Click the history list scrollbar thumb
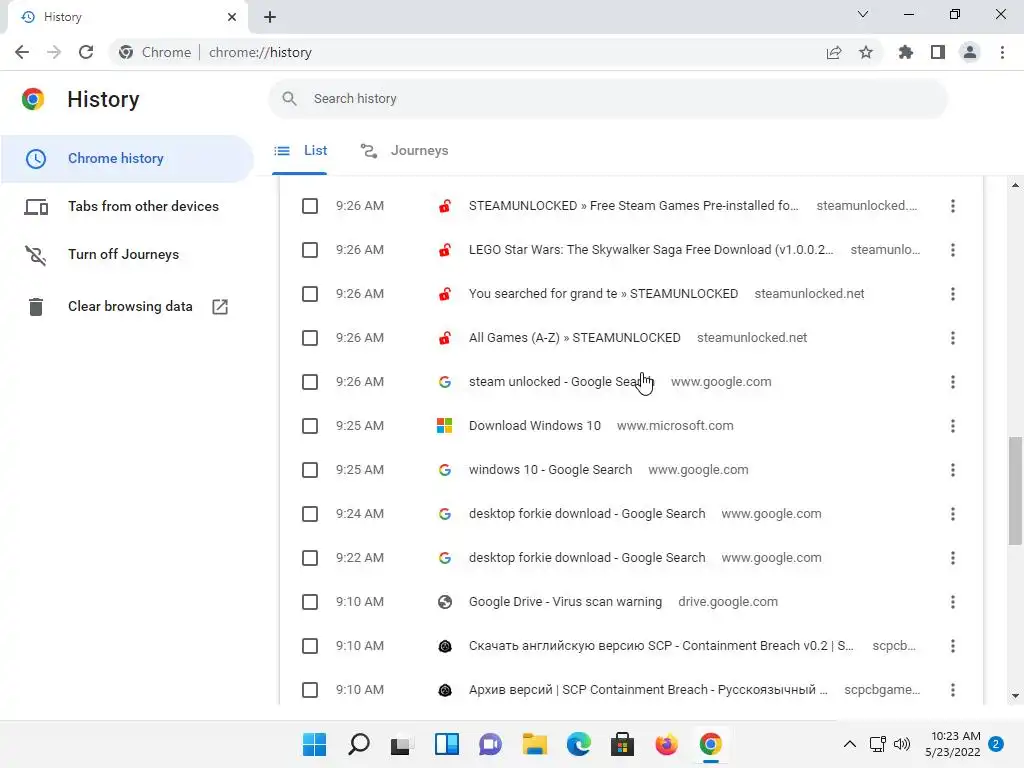This screenshot has width=1024, height=768. [1015, 490]
